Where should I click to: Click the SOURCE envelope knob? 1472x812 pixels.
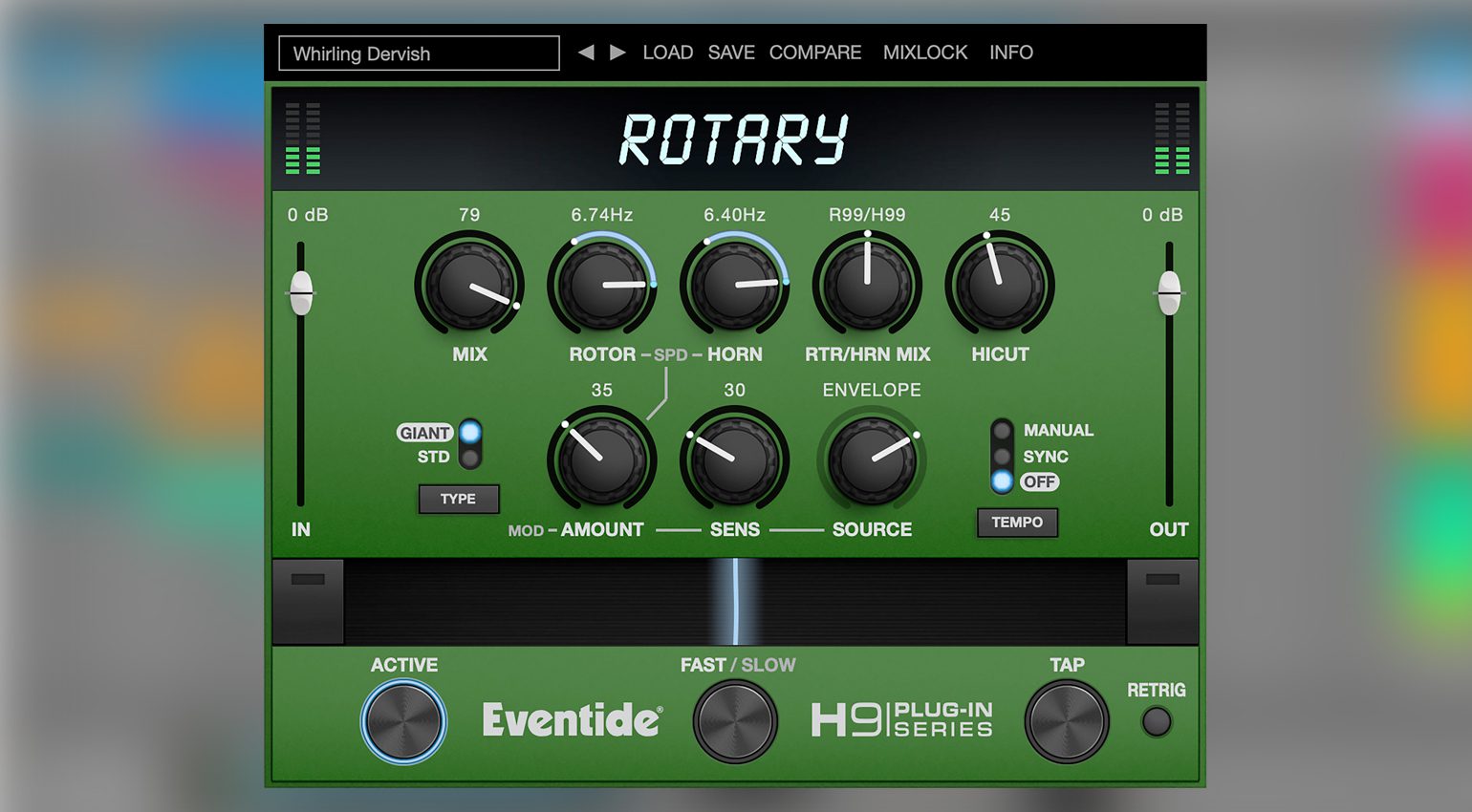click(872, 460)
